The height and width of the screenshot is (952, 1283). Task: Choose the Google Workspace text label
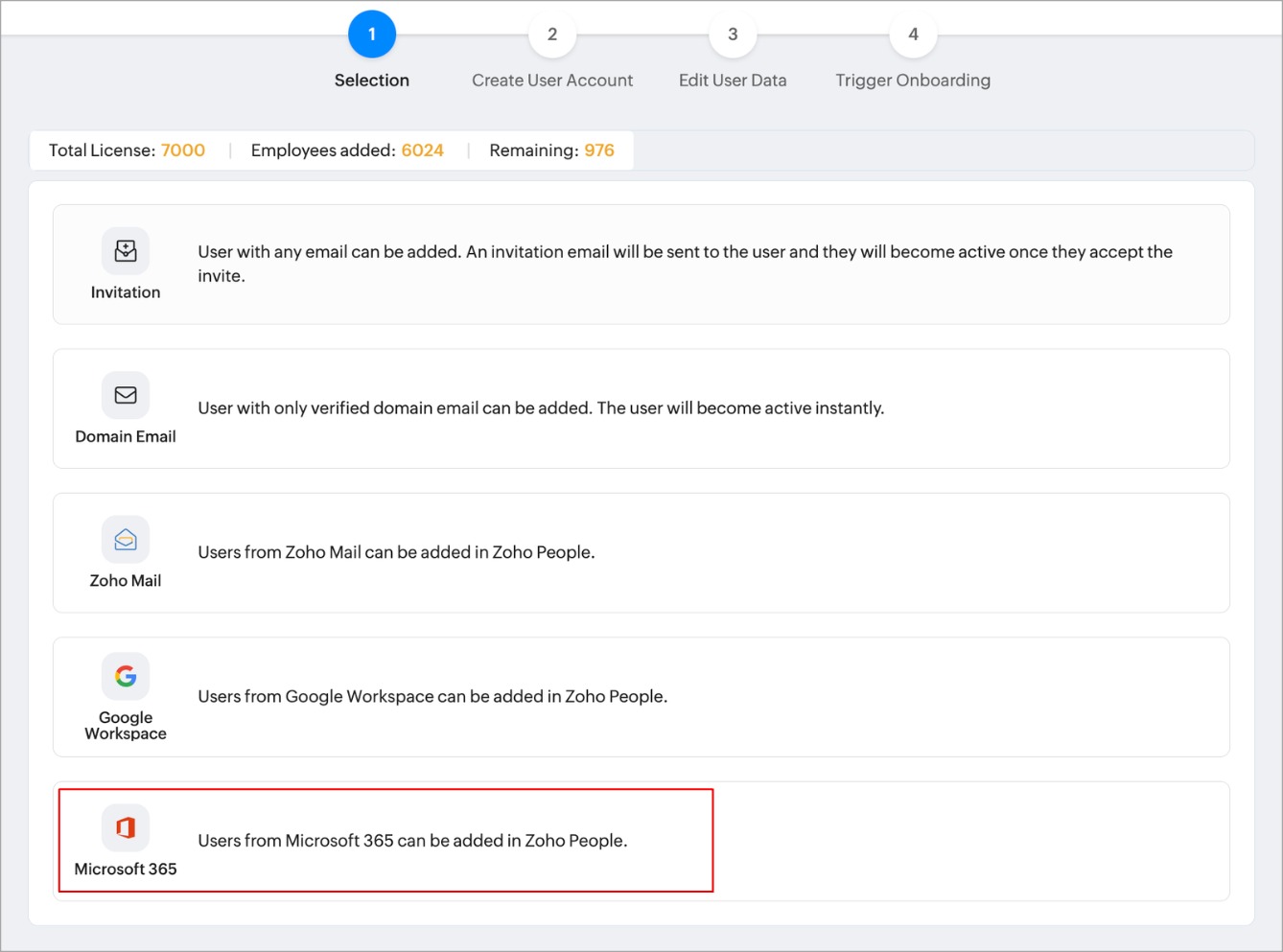coord(126,726)
